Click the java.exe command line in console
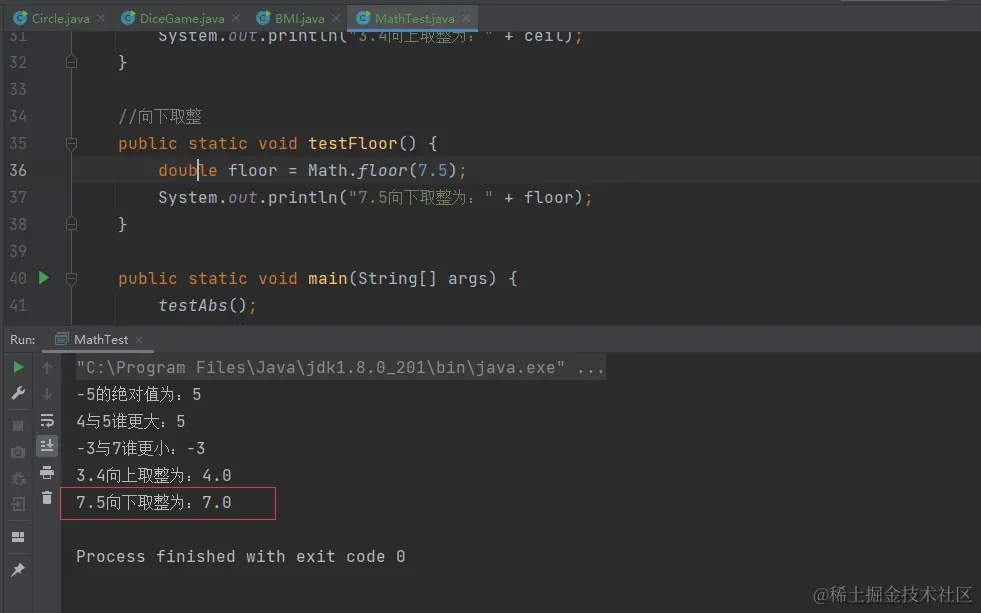The image size is (981, 613). click(x=340, y=367)
